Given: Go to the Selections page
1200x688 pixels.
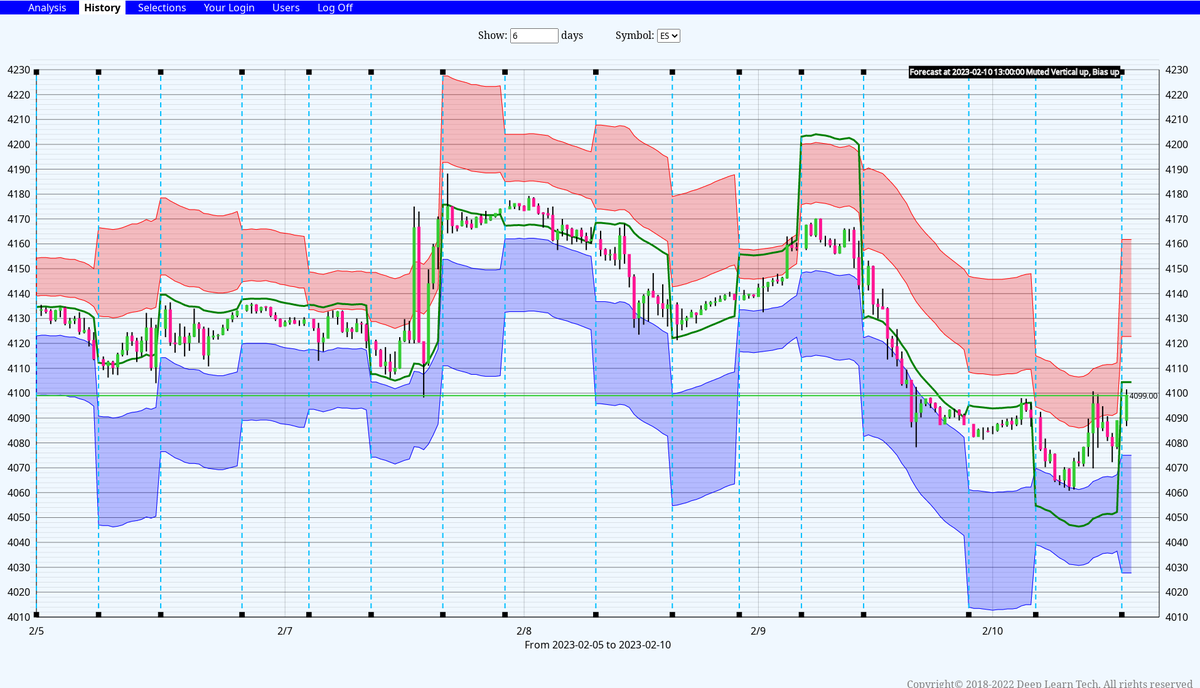Looking at the screenshot, I should coord(162,8).
